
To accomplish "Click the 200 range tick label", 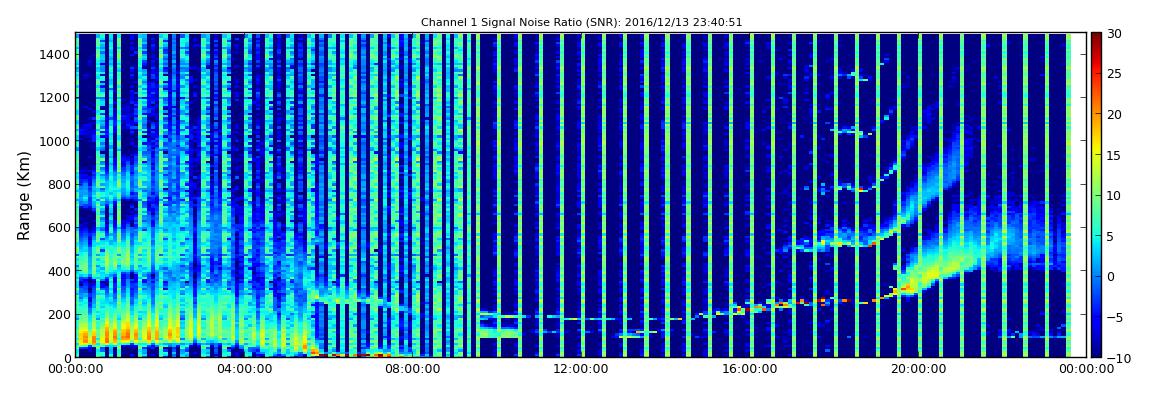I will click(x=59, y=315).
